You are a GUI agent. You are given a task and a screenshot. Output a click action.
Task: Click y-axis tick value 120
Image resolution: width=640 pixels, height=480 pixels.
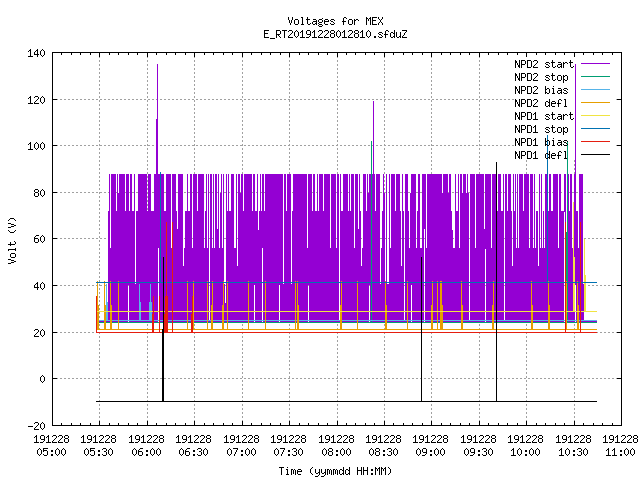tap(36, 100)
